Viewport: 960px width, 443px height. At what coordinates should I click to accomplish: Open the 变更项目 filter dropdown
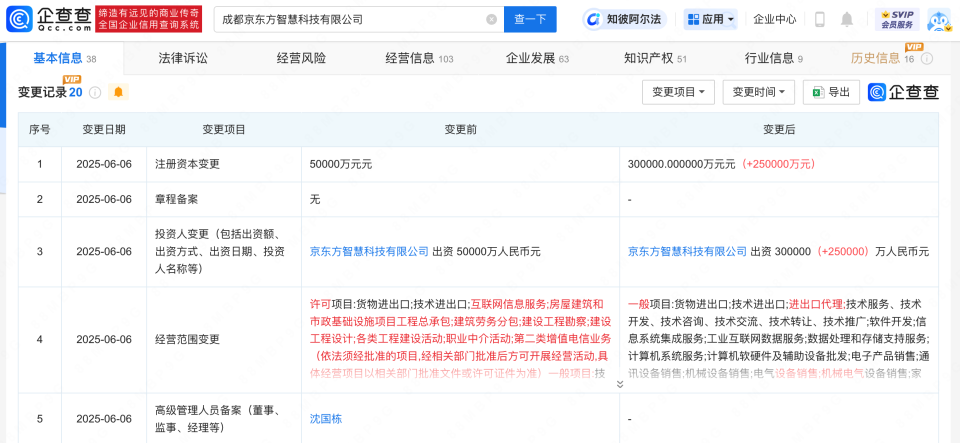coord(678,92)
